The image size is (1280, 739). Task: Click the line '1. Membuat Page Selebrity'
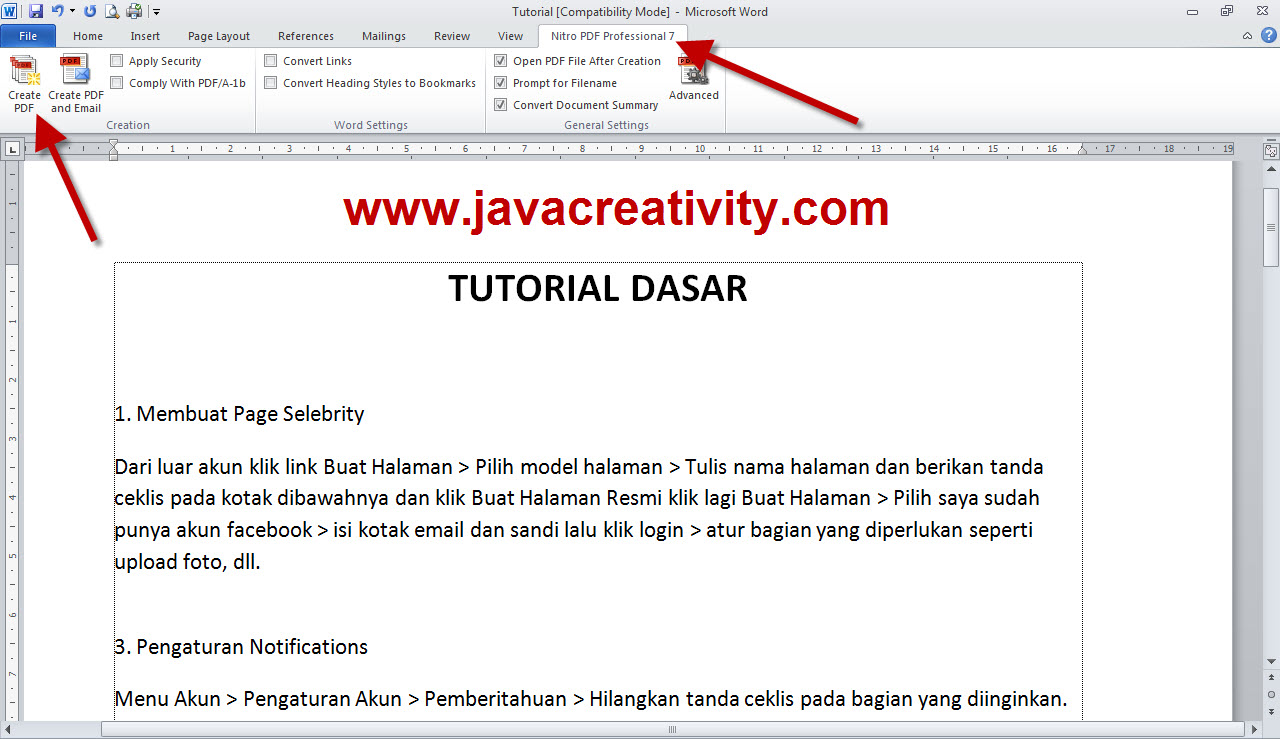click(239, 414)
